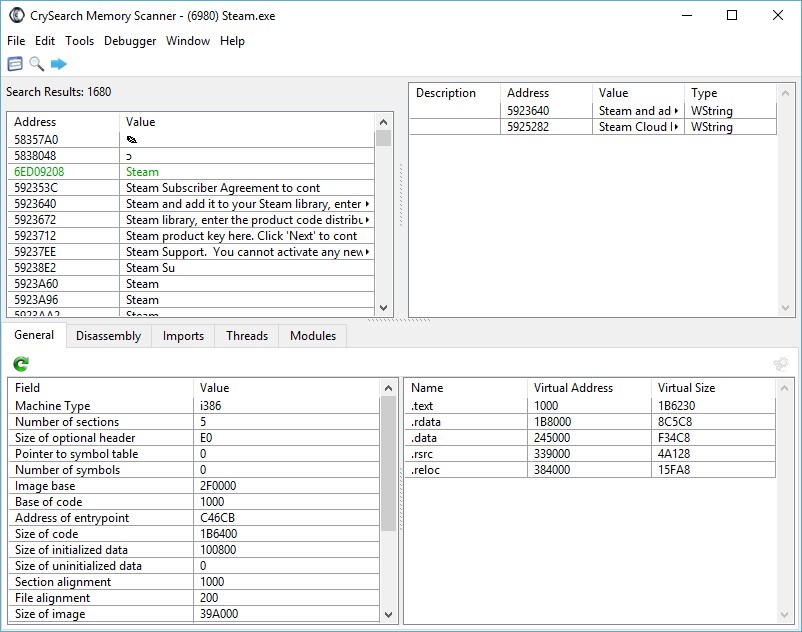The height and width of the screenshot is (632, 802).
Task: Select search result at address 58357A0
Action: click(191, 140)
